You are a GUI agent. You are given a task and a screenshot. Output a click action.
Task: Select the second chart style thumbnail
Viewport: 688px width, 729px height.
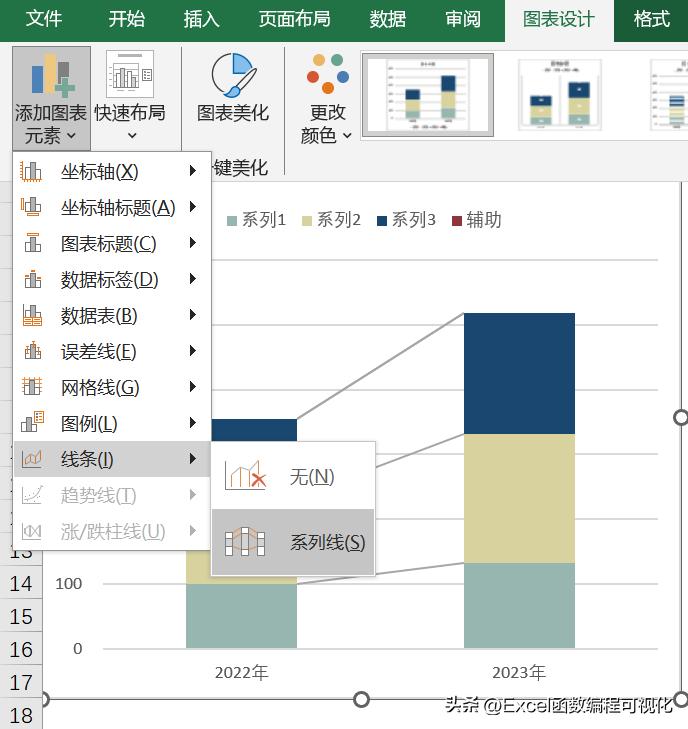click(560, 95)
